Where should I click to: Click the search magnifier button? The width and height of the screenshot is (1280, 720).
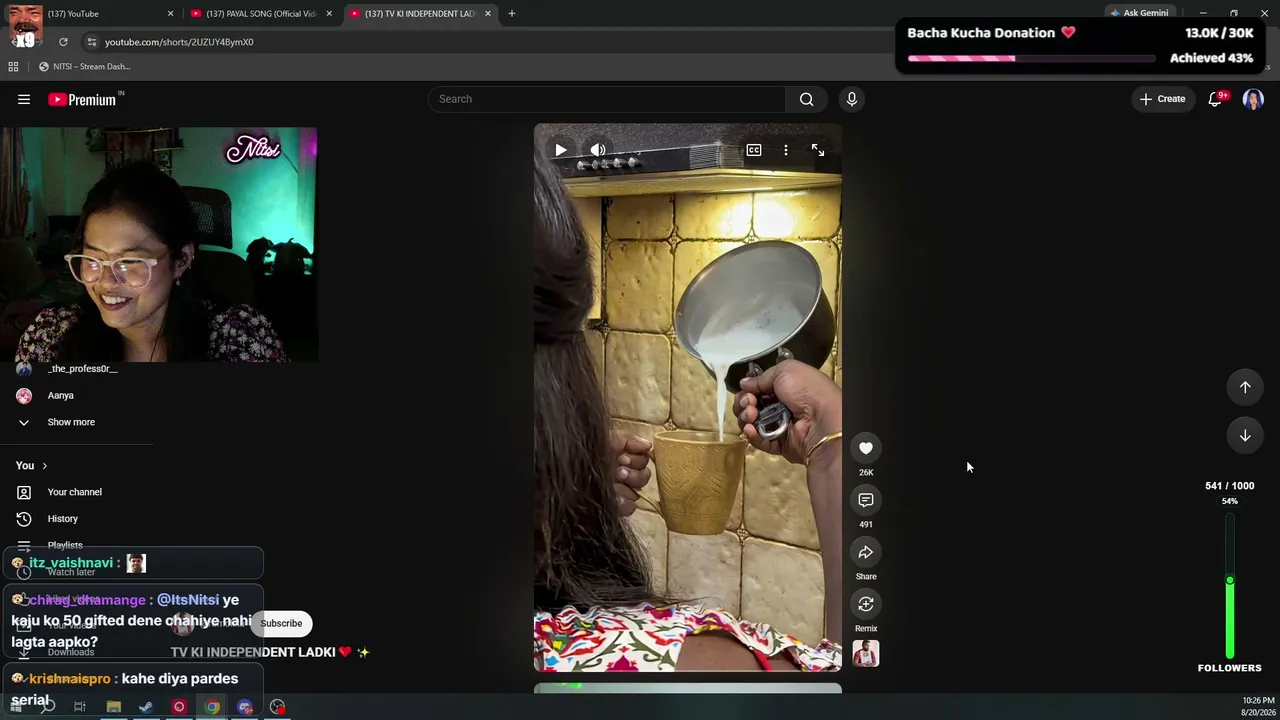click(806, 99)
